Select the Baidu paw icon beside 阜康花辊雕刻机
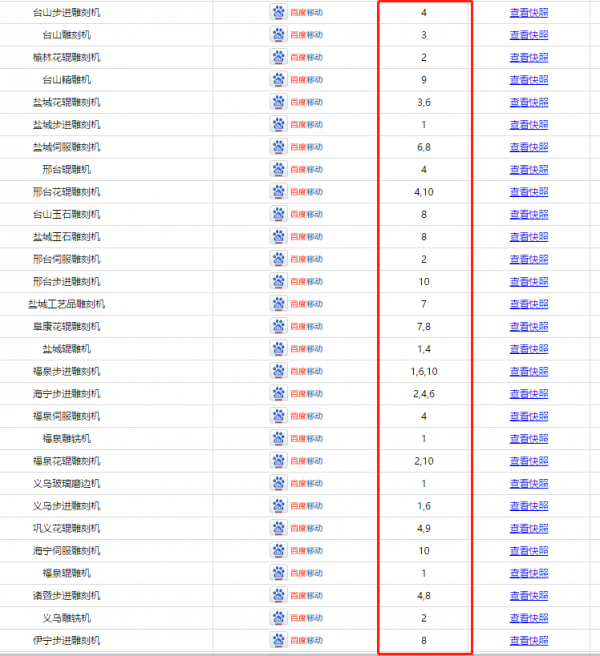 click(x=278, y=326)
